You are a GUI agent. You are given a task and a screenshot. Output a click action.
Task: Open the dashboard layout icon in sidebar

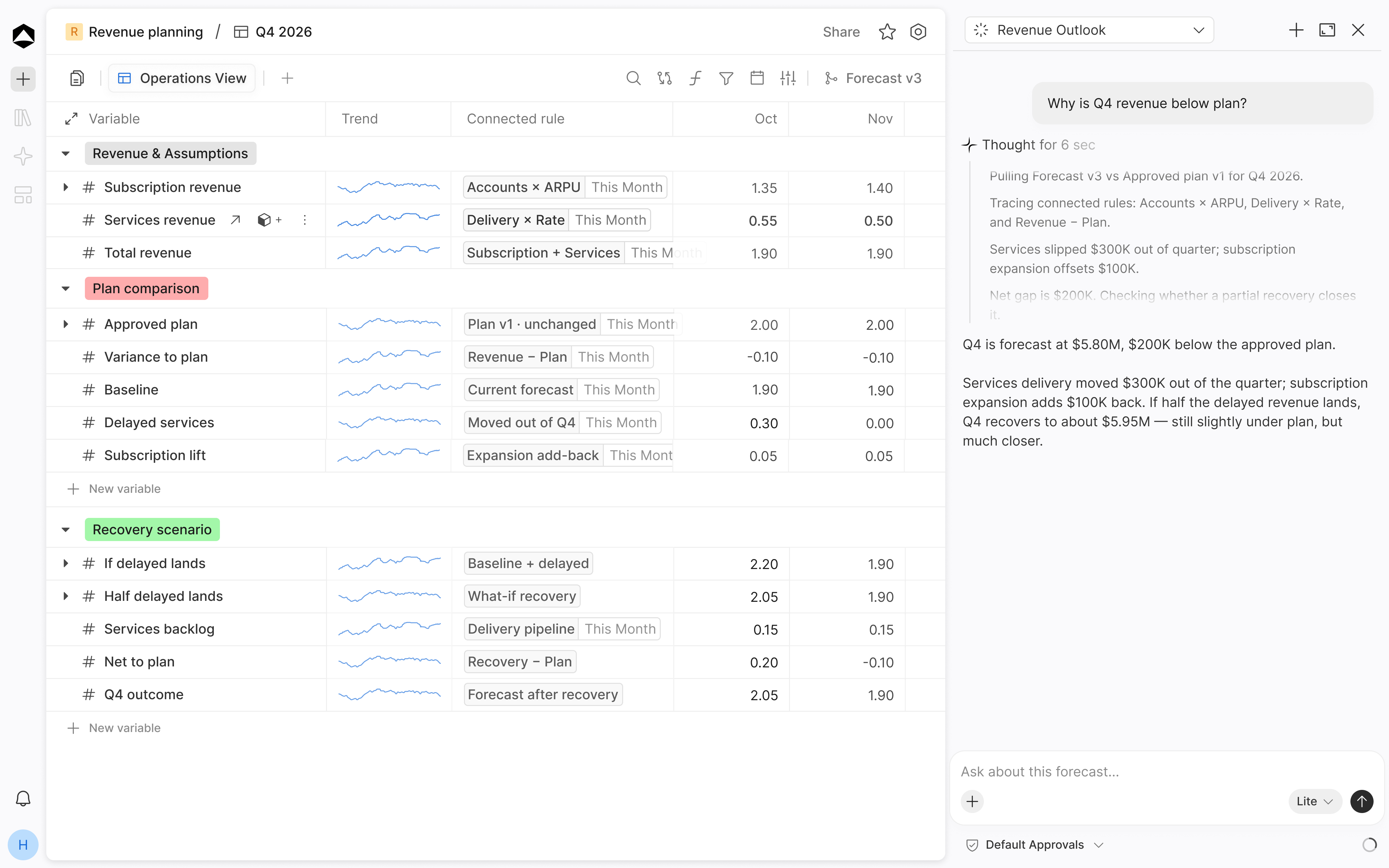[23, 195]
